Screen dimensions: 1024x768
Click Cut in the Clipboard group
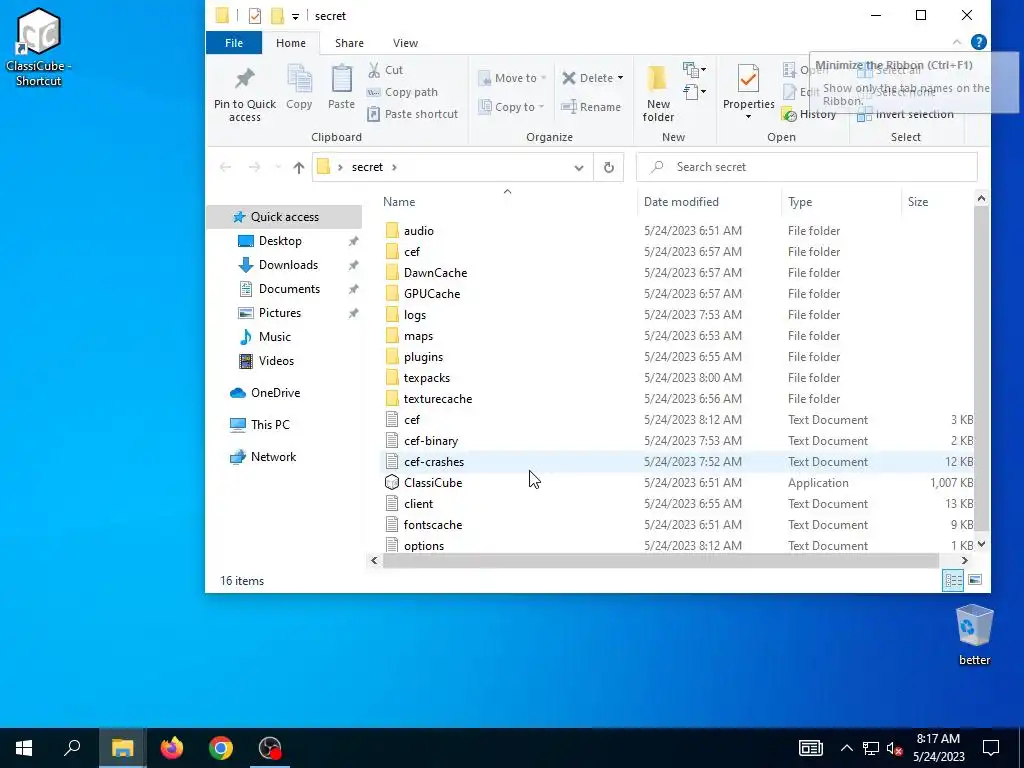click(385, 70)
